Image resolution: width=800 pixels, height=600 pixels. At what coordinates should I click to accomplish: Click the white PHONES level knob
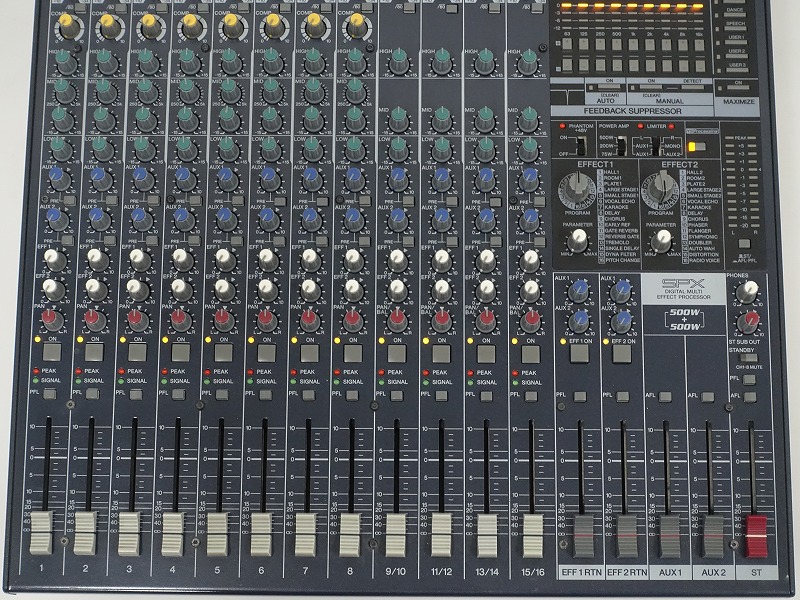(741, 291)
